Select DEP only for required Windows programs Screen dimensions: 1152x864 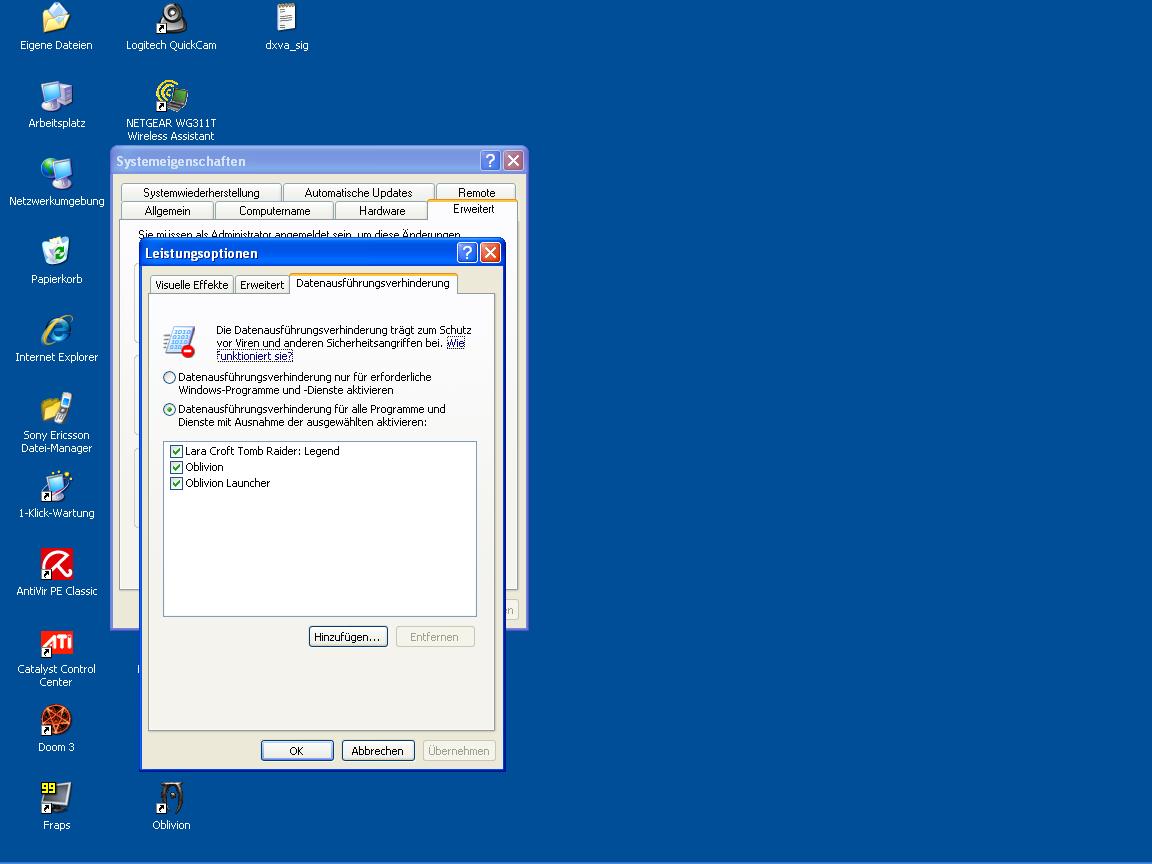(x=170, y=378)
